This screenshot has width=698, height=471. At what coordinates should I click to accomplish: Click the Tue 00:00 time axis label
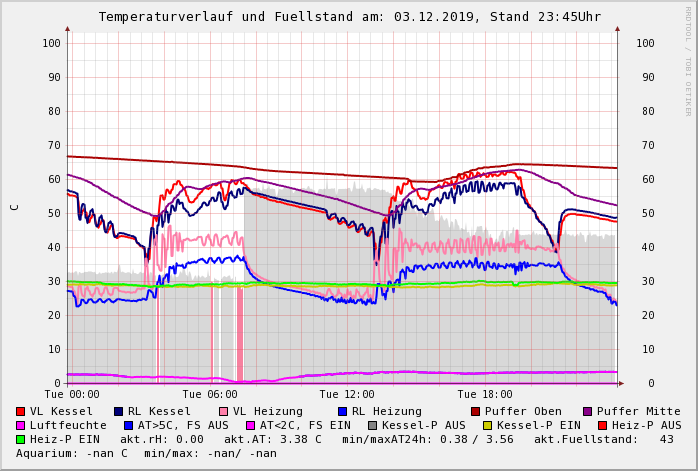tap(72, 394)
